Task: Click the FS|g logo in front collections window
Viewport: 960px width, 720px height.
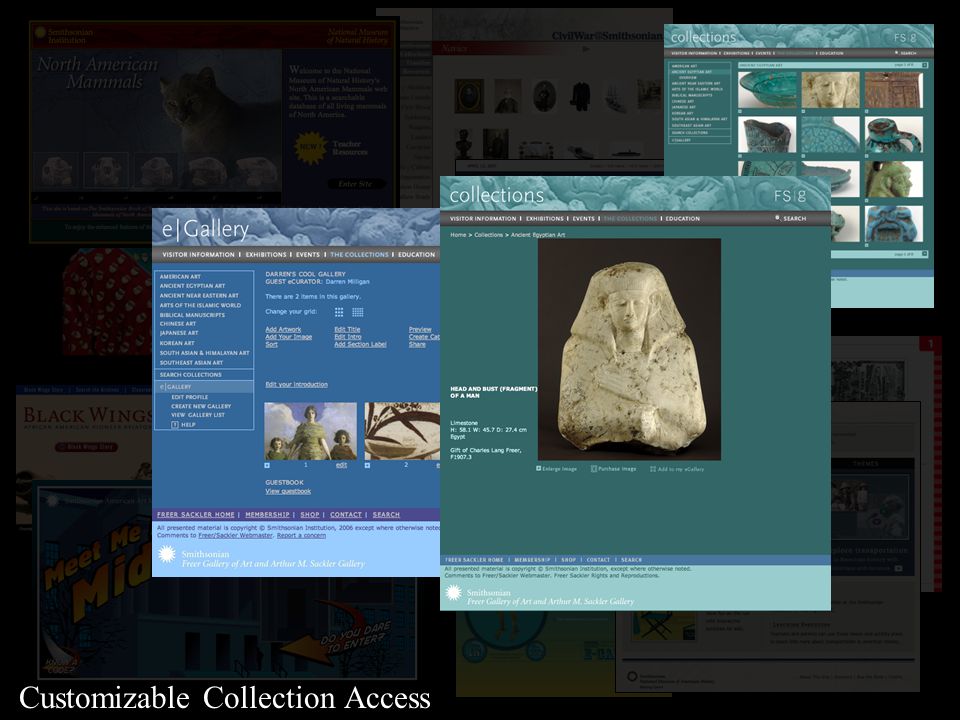Action: [790, 196]
